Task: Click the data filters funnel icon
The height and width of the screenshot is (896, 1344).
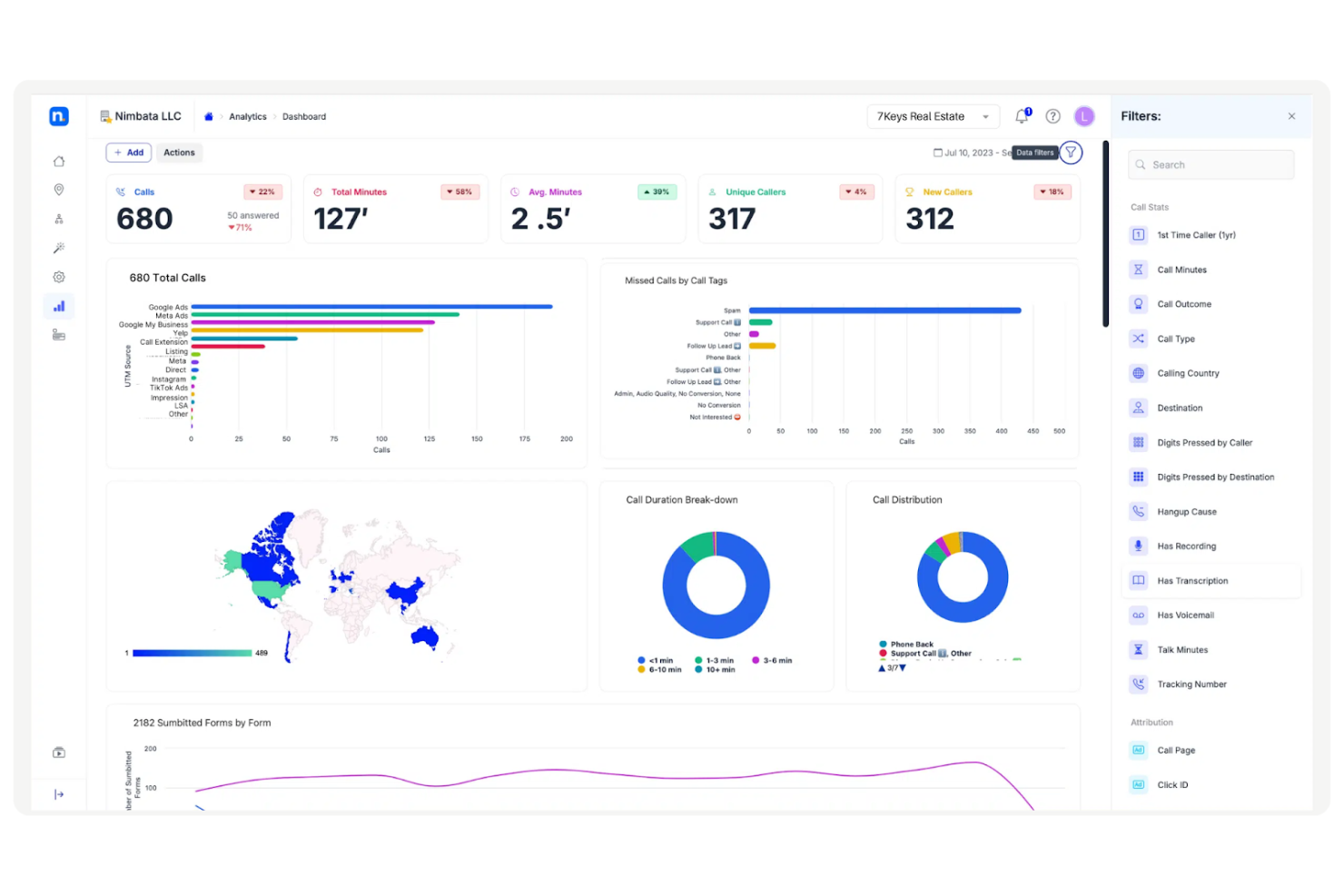Action: coord(1072,153)
